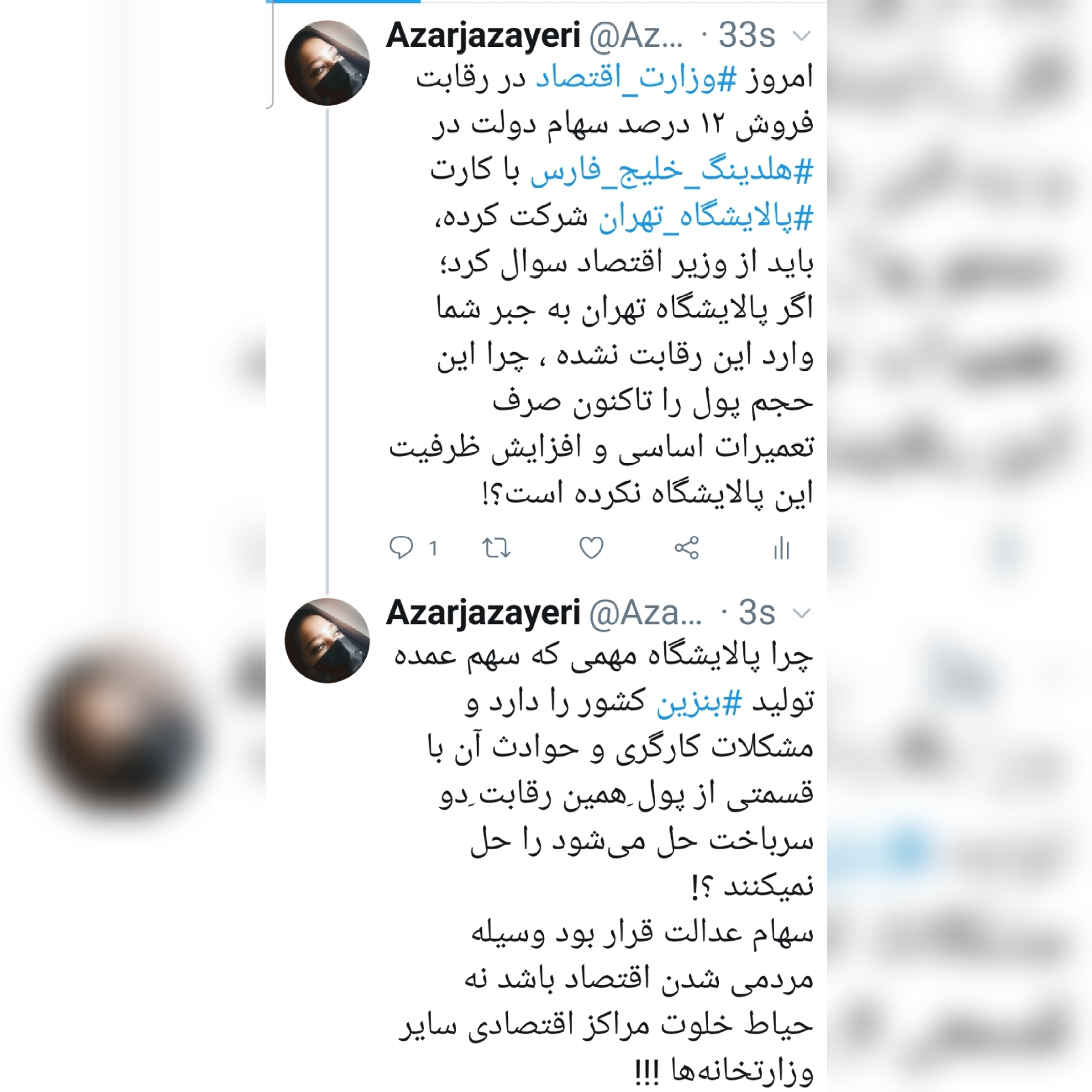Open the #پالایشگاه_تهران hashtag
1092x1092 pixels.
click(706, 218)
